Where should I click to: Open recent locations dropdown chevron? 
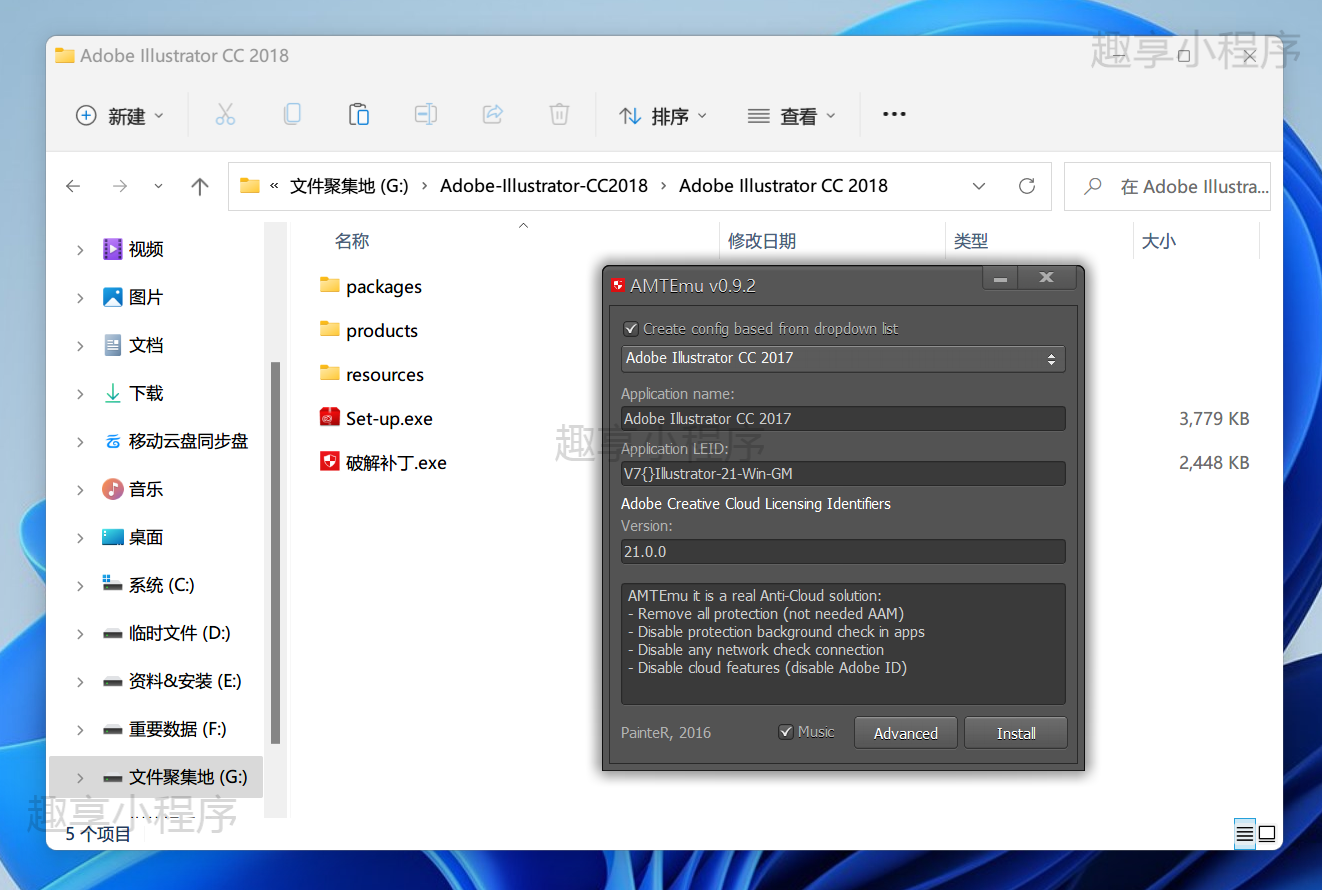tap(158, 186)
